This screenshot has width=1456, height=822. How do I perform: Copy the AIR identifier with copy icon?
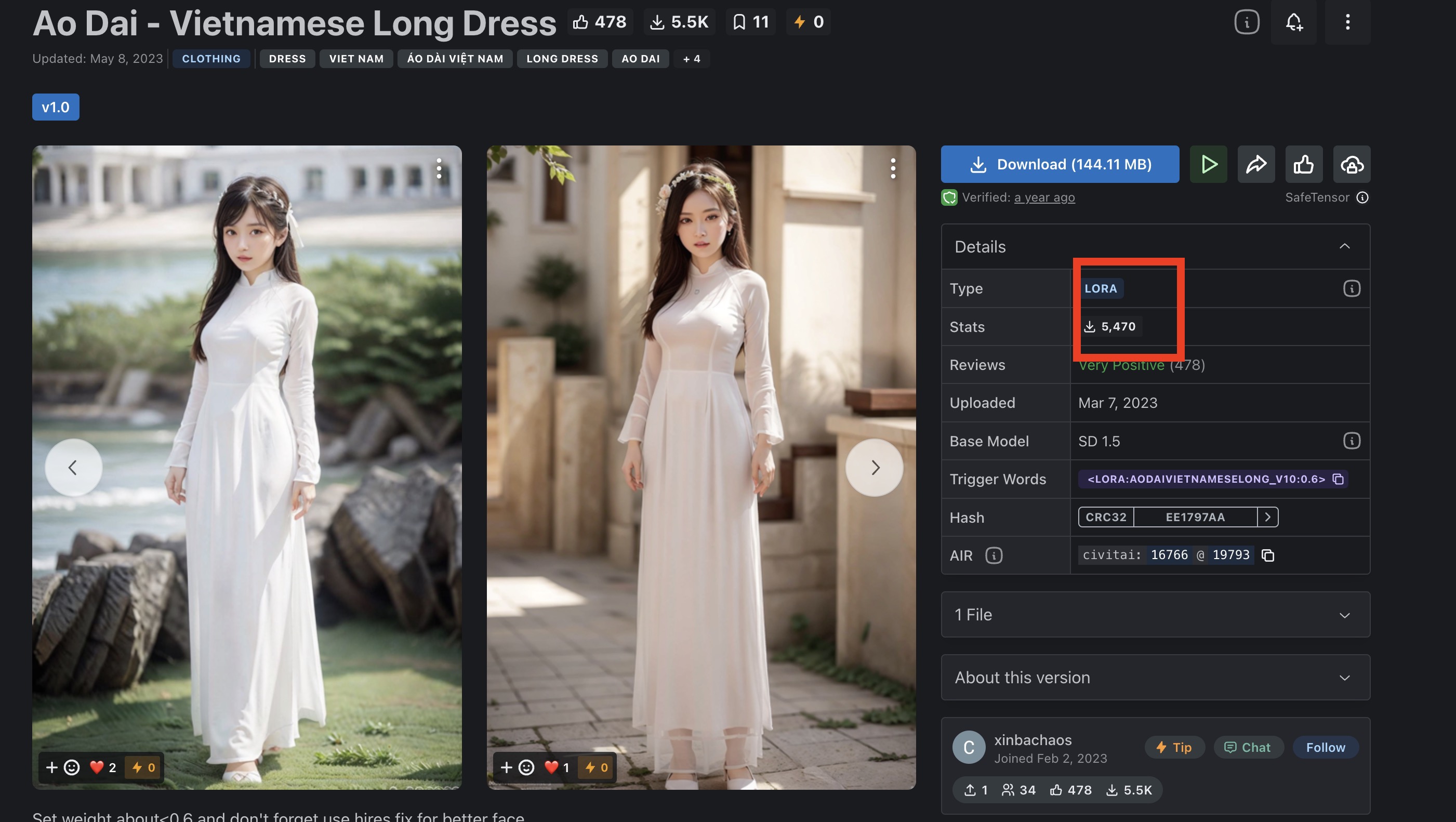[1268, 556]
